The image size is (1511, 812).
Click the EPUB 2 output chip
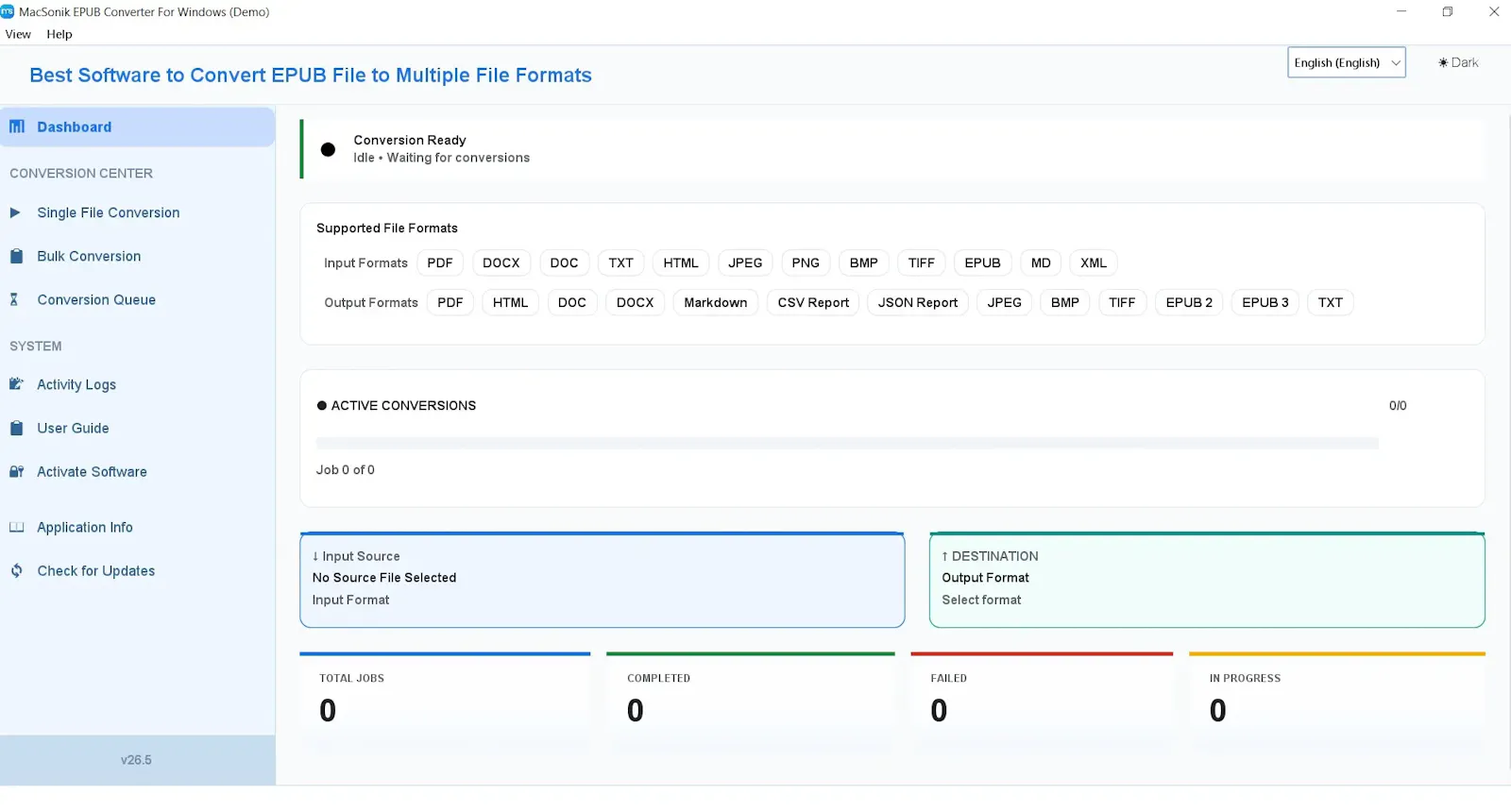click(x=1189, y=302)
